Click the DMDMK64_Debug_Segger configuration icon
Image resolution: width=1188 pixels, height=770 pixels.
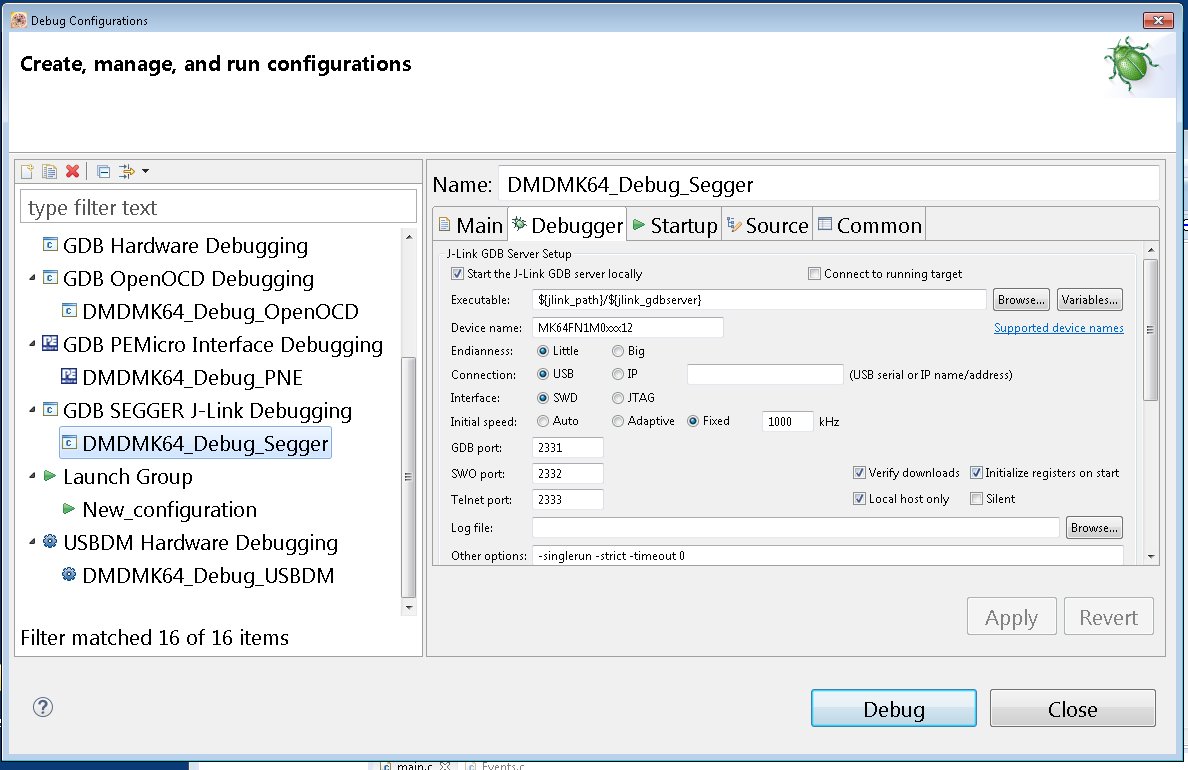pyautogui.click(x=69, y=442)
